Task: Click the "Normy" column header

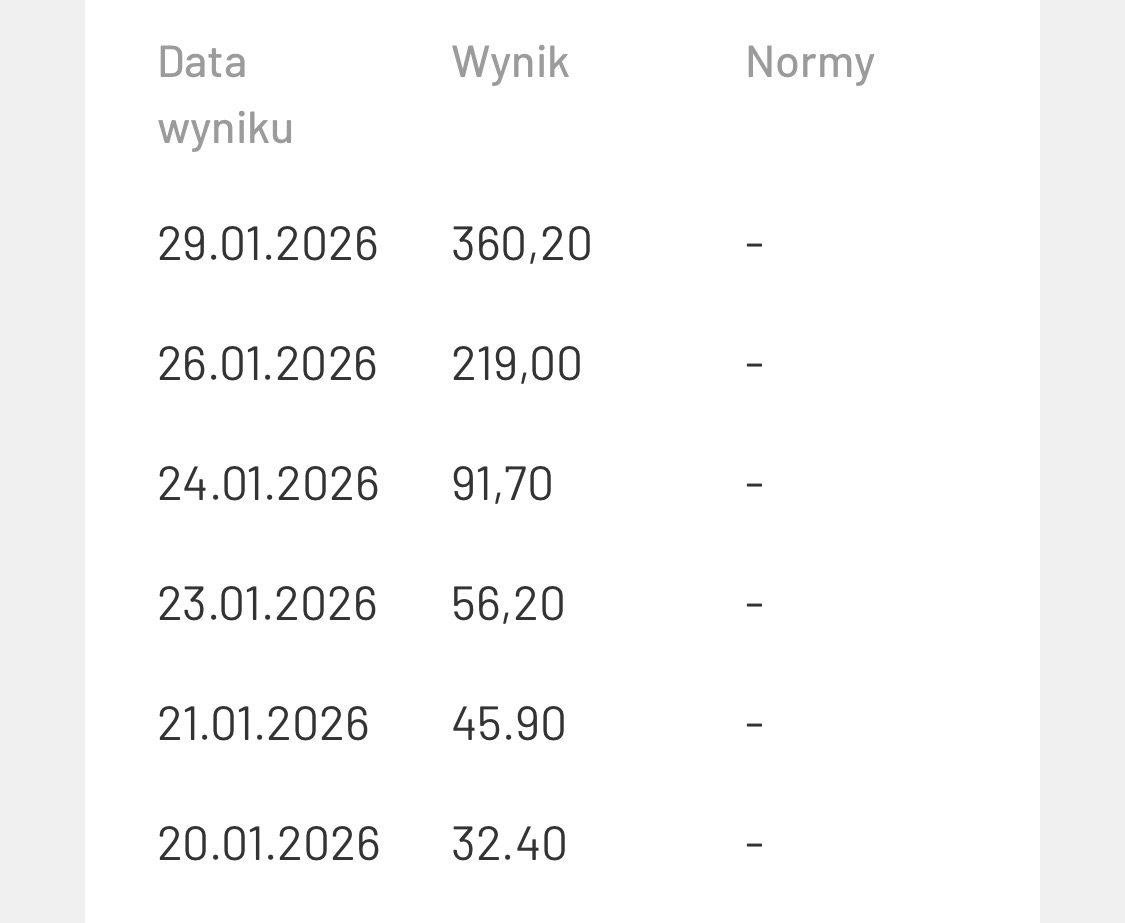Action: coord(810,62)
